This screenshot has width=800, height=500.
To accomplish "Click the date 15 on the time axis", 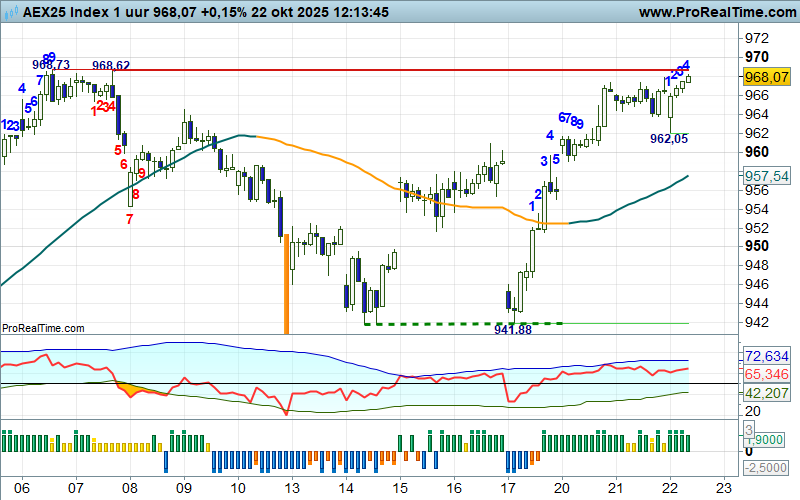I will coord(400,488).
